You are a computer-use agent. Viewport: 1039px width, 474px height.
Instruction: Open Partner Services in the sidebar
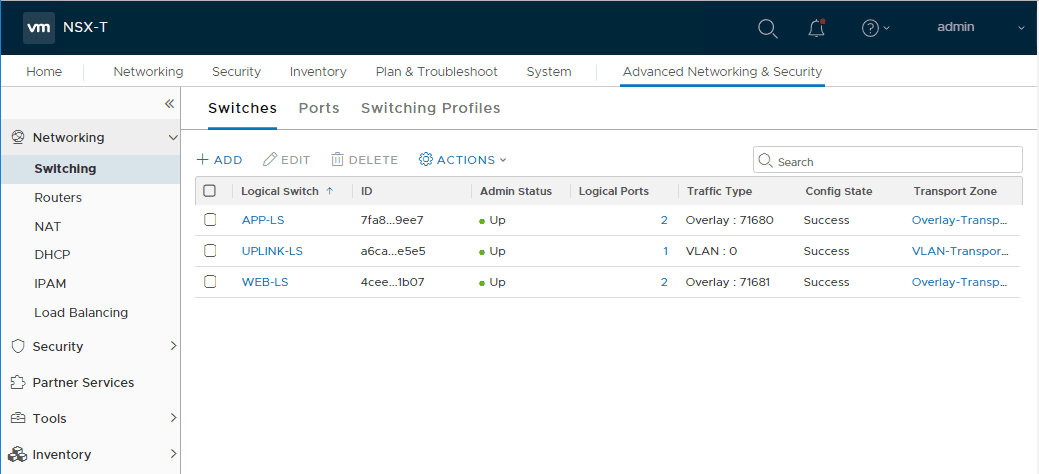(83, 383)
